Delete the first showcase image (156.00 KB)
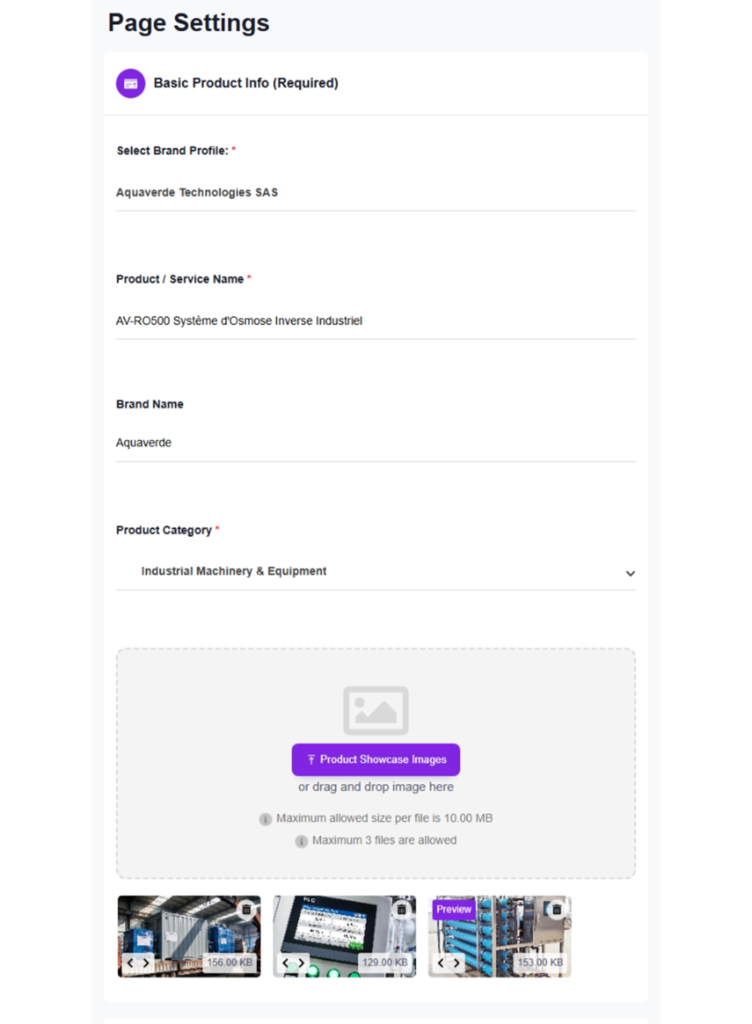 click(246, 910)
